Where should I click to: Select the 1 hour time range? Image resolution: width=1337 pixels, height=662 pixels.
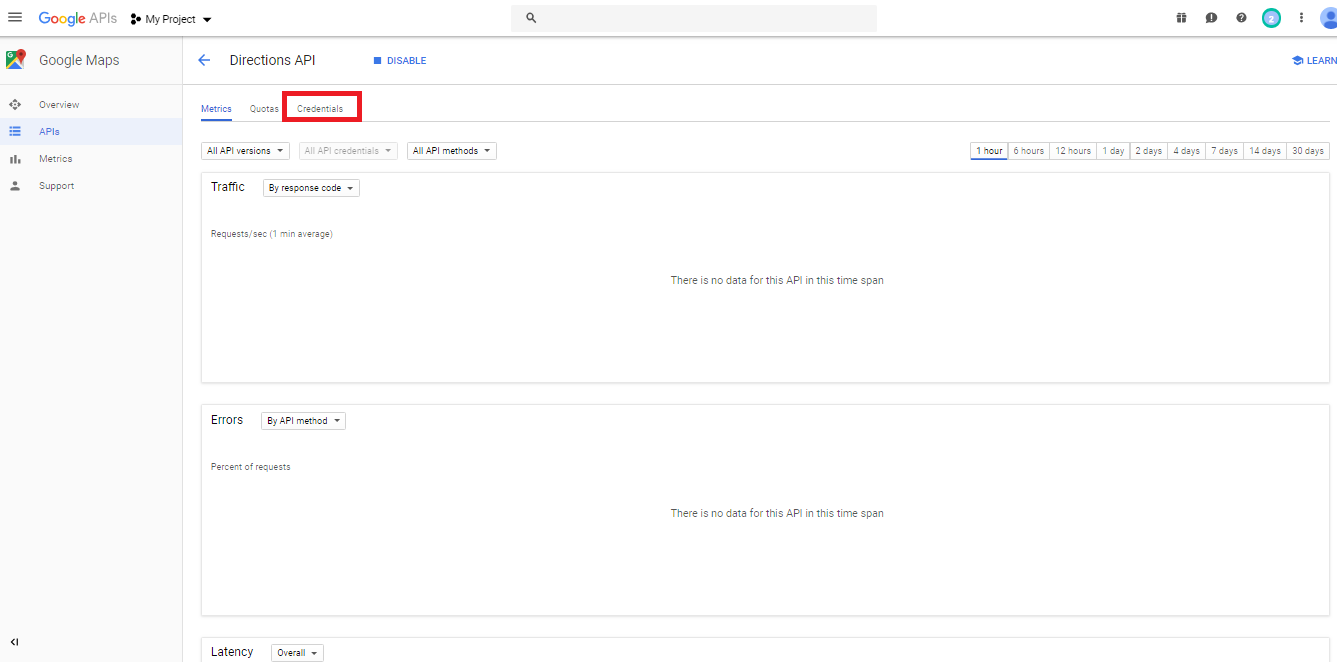click(989, 151)
